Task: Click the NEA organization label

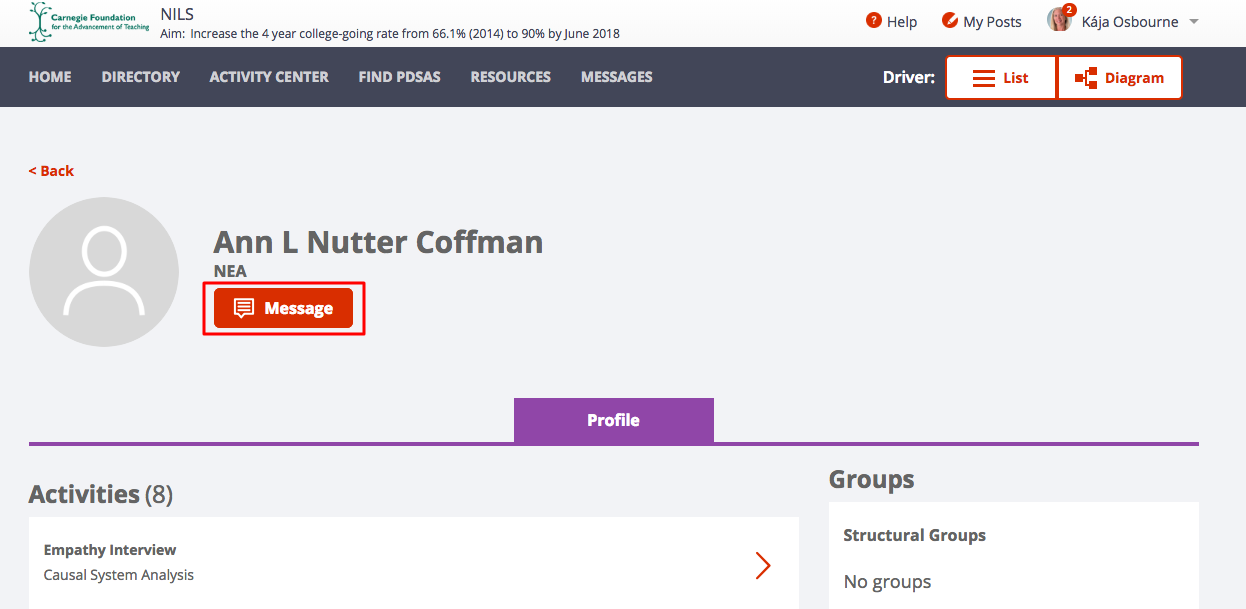Action: click(230, 271)
